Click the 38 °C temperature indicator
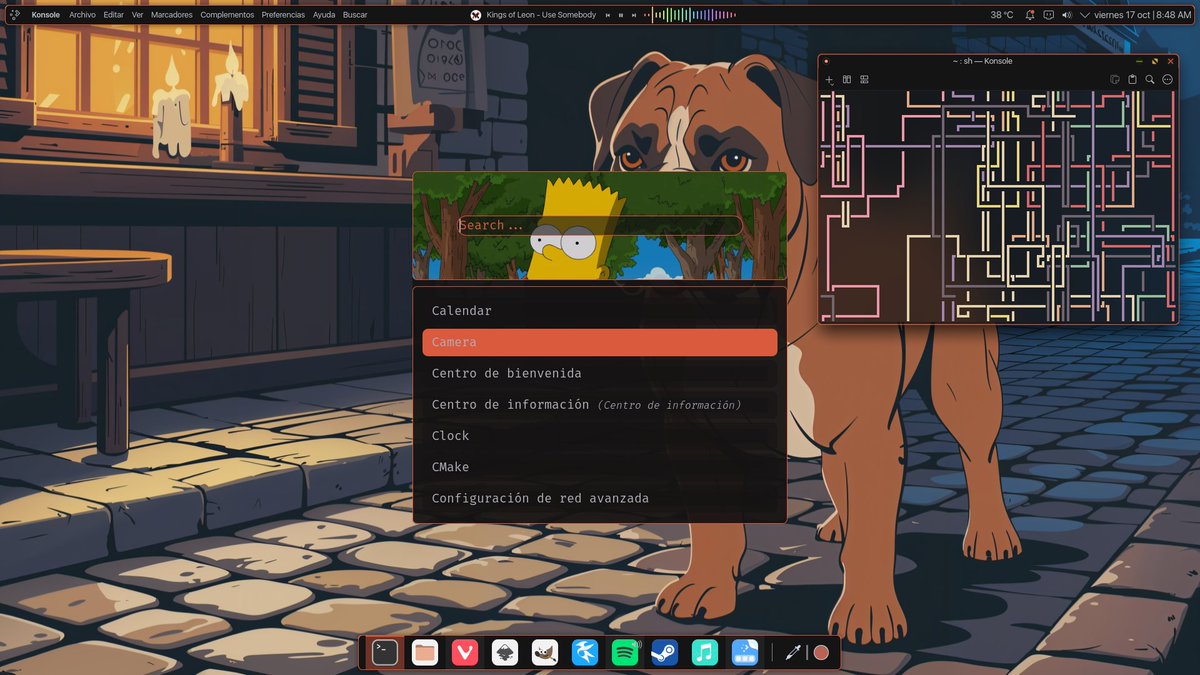 [x=1001, y=15]
